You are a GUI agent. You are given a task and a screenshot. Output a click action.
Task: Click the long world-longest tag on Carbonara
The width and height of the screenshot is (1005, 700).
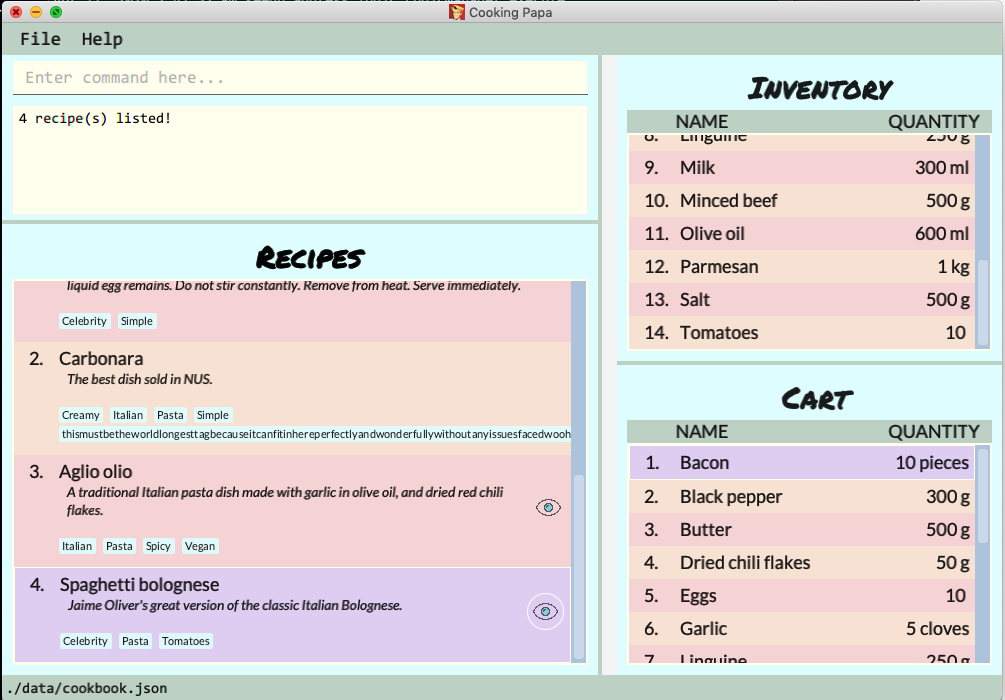(x=315, y=434)
